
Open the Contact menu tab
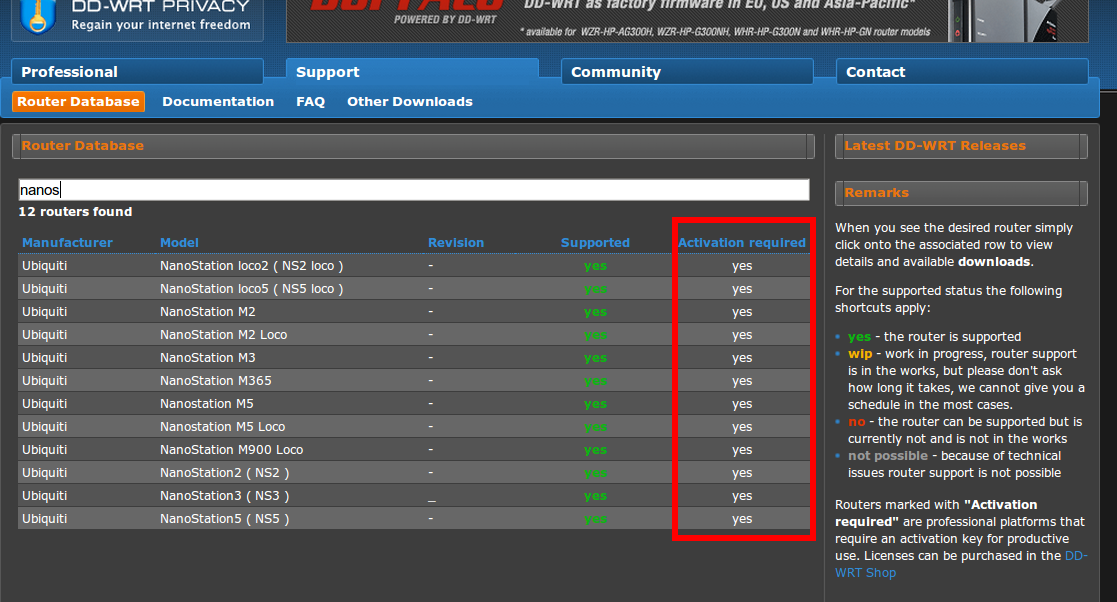pos(962,72)
